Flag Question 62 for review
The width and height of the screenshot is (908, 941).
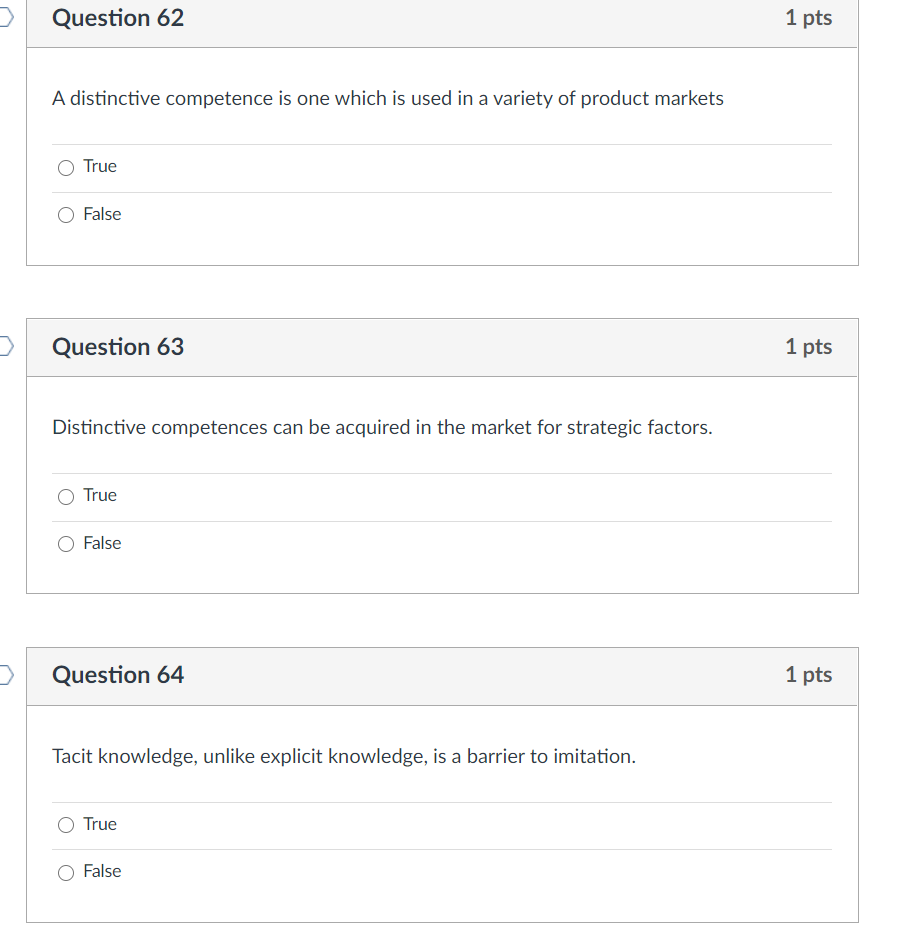3,18
